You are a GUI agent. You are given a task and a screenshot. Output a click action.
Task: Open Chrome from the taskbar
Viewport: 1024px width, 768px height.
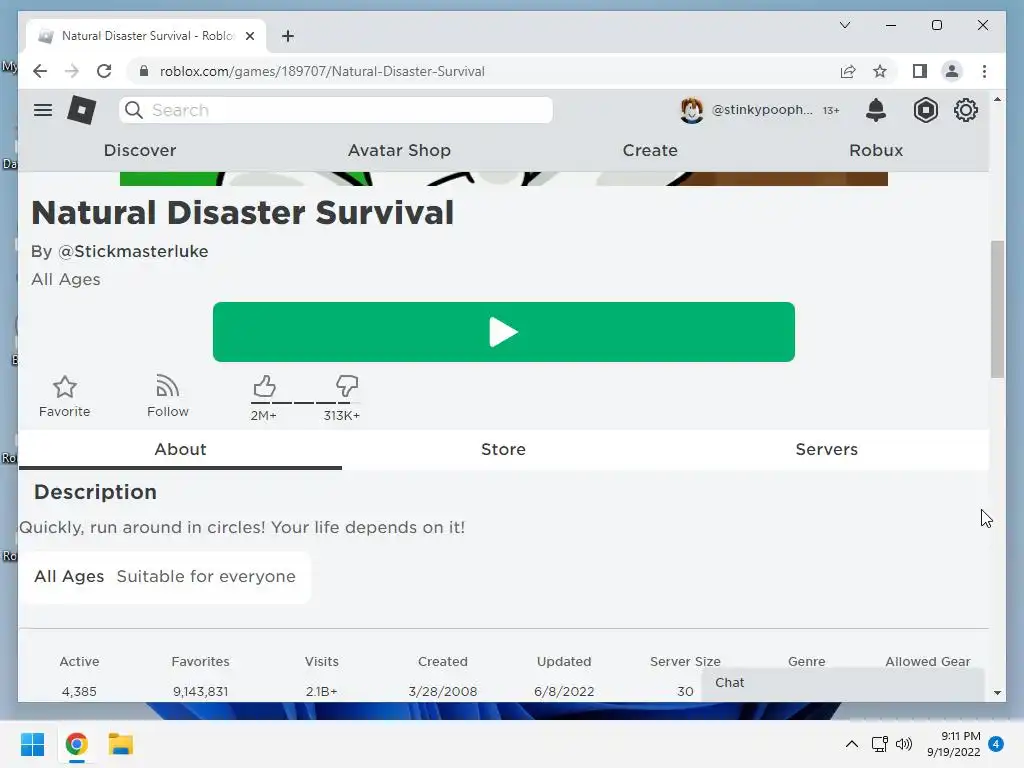pyautogui.click(x=76, y=744)
